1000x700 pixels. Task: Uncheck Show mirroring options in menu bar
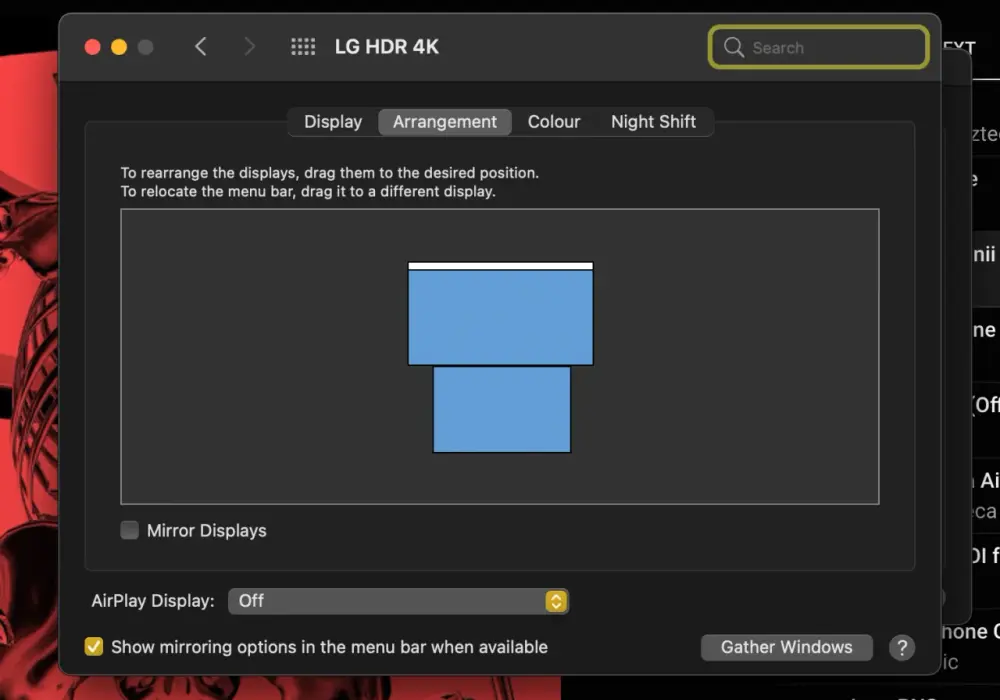pyautogui.click(x=94, y=646)
